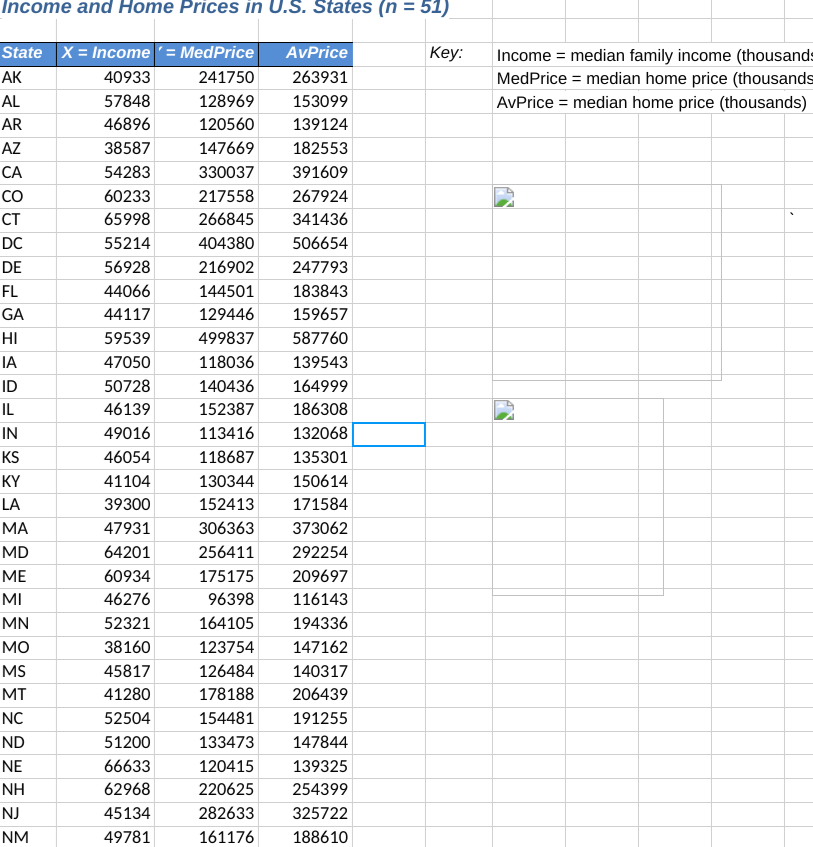Click the highlighted empty cell beside the IN row

(389, 434)
